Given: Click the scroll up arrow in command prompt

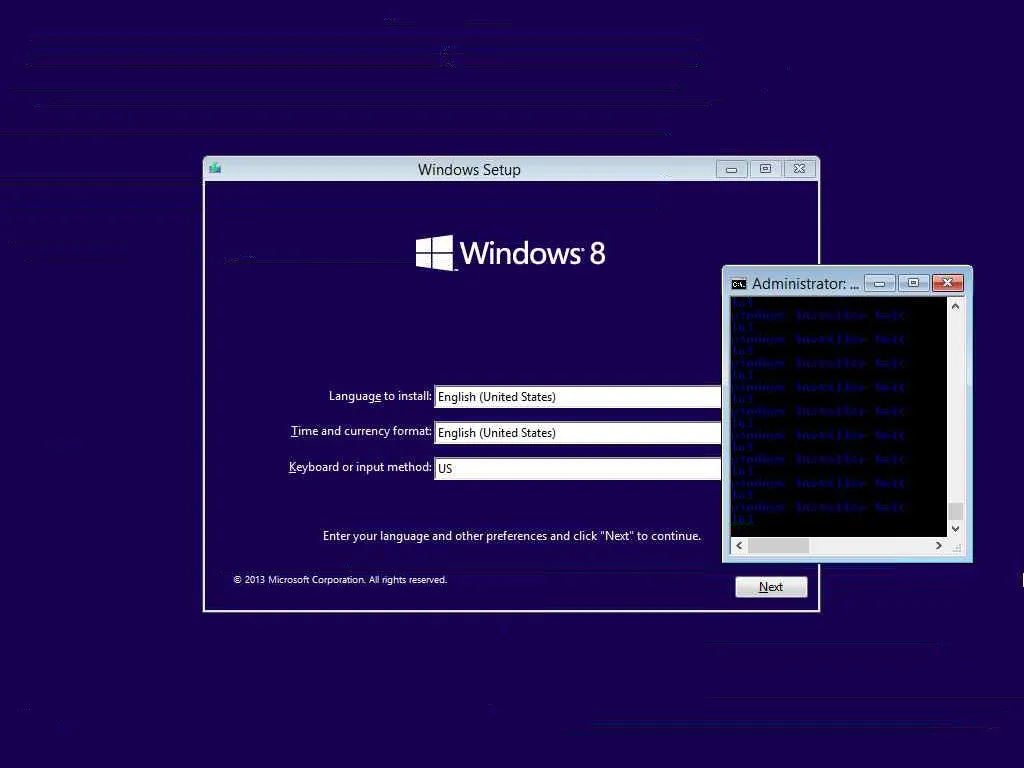Looking at the screenshot, I should tap(955, 306).
